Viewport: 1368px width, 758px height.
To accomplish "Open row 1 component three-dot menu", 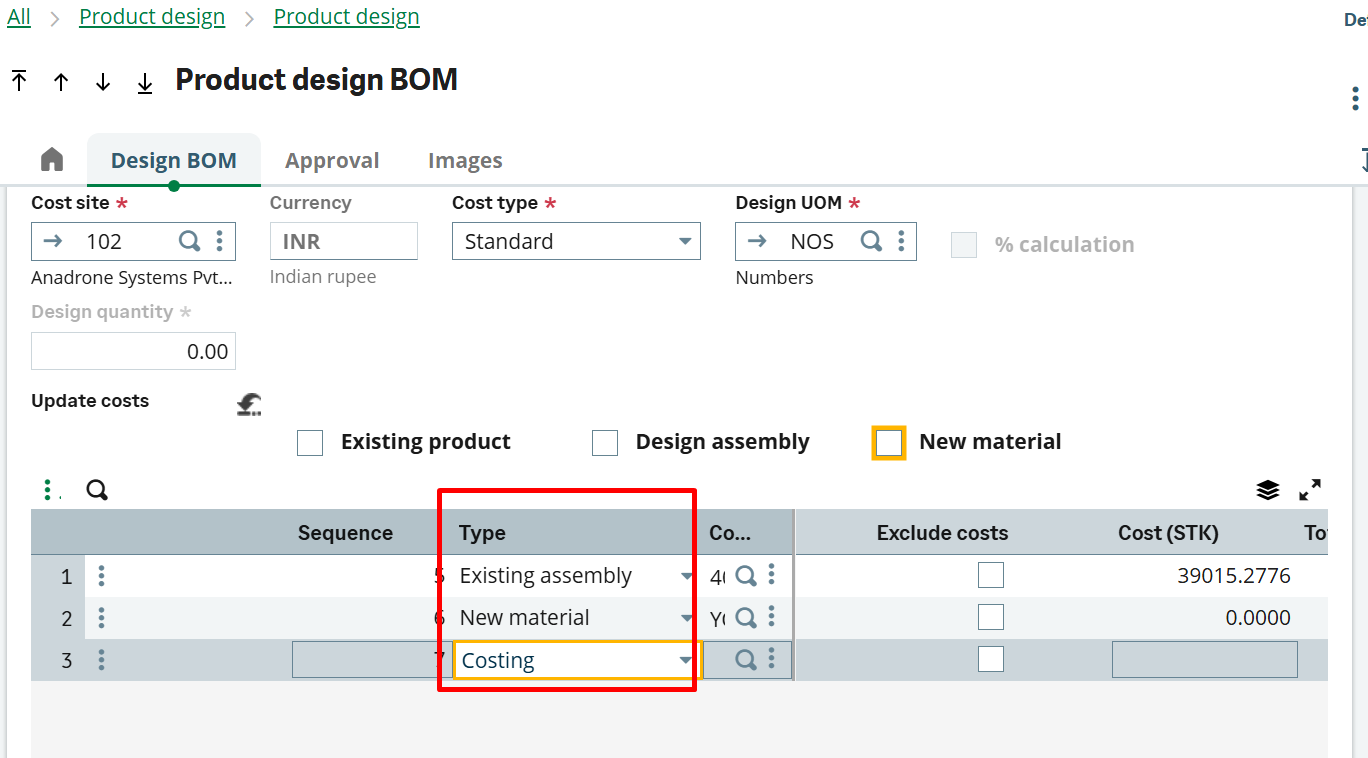I will coord(771,575).
